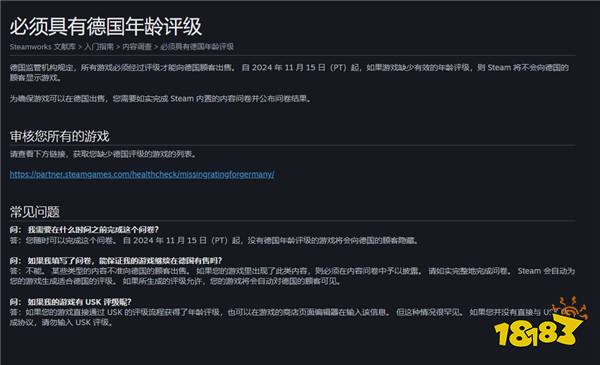Click the 常见问题 heading

point(34,212)
